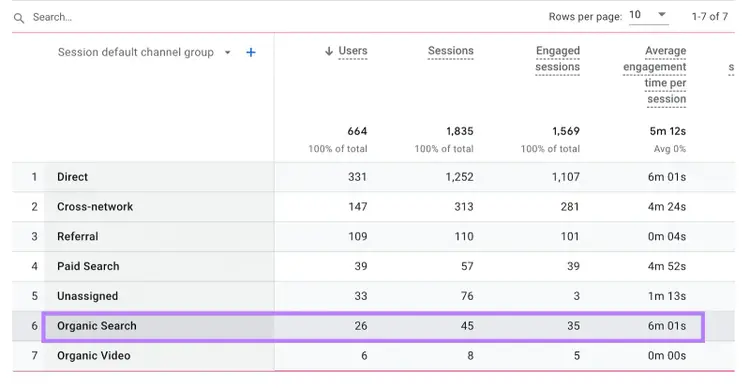
Task: Click Cross-network sessions value 313
Action: click(x=464, y=207)
